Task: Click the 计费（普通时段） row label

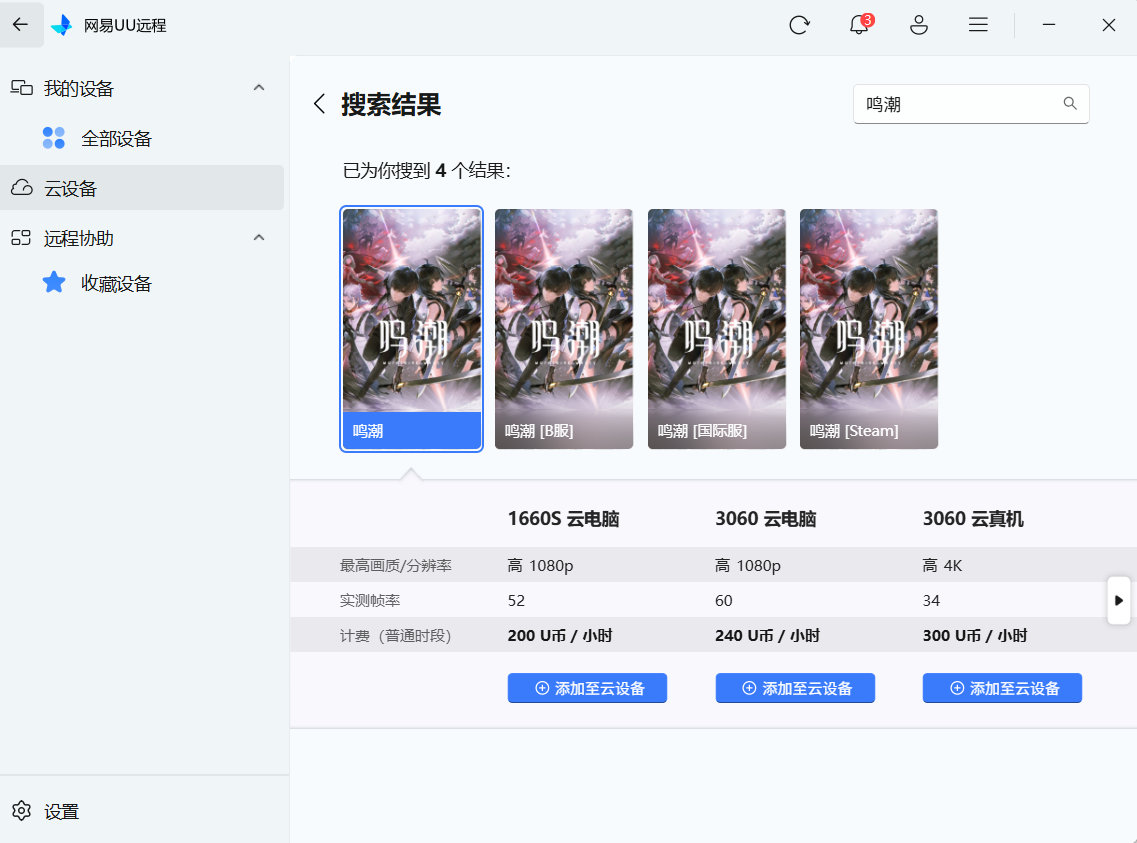Action: (x=396, y=636)
